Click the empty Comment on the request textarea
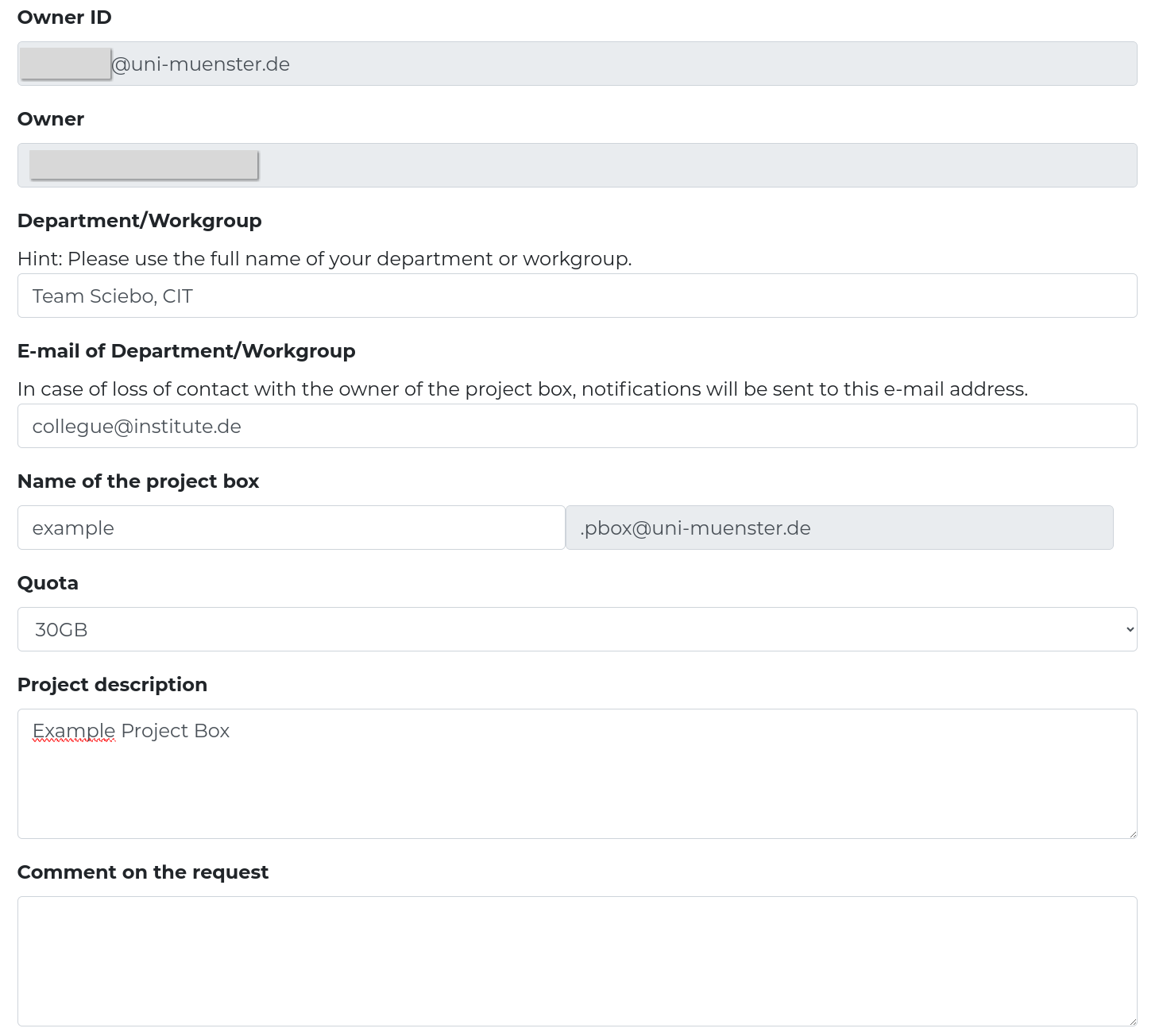Screen dimensions: 1163x1036 (577, 961)
